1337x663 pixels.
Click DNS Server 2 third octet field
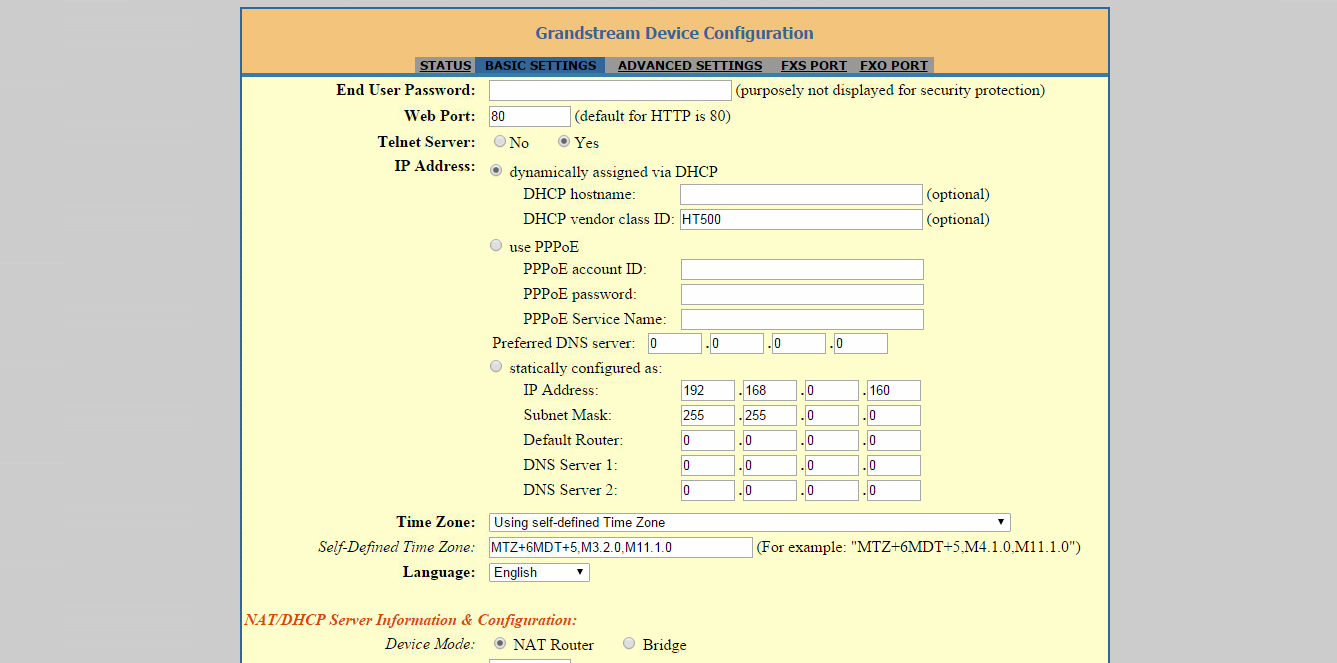pyautogui.click(x=832, y=491)
